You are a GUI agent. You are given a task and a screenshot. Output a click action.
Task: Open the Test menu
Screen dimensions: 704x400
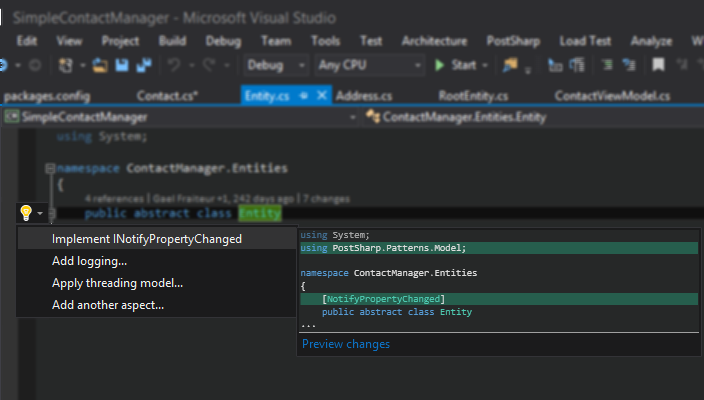tap(371, 41)
